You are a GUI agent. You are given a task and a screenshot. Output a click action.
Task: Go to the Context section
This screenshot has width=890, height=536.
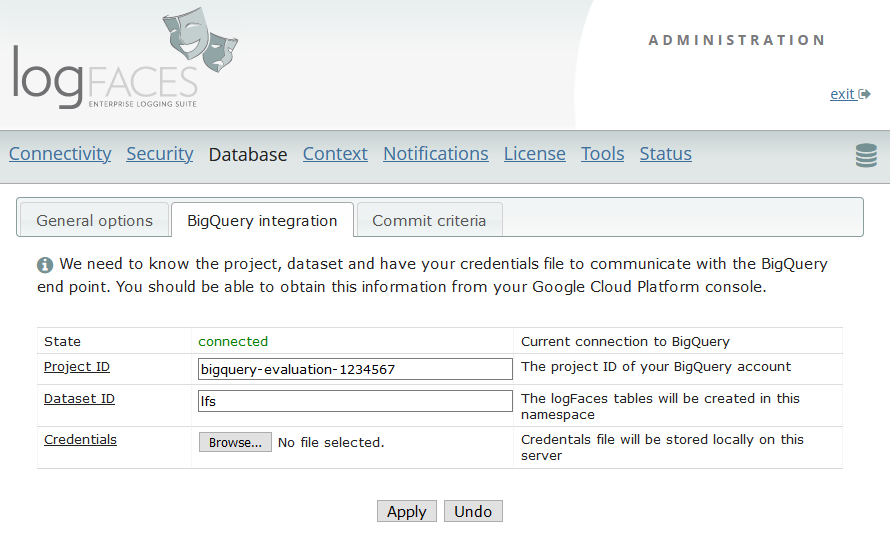[x=335, y=154]
